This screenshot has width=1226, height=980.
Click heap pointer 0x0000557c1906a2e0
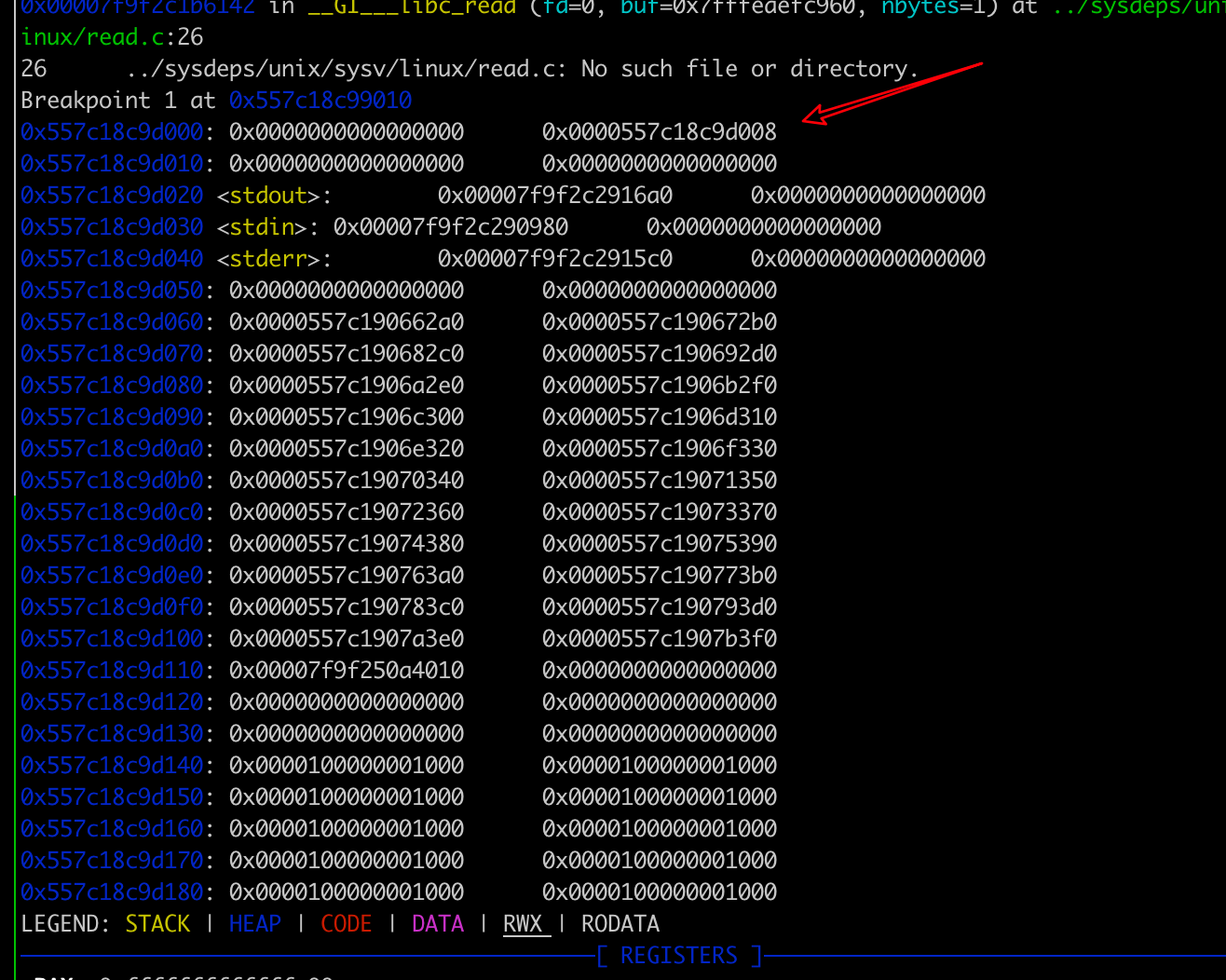(347, 386)
